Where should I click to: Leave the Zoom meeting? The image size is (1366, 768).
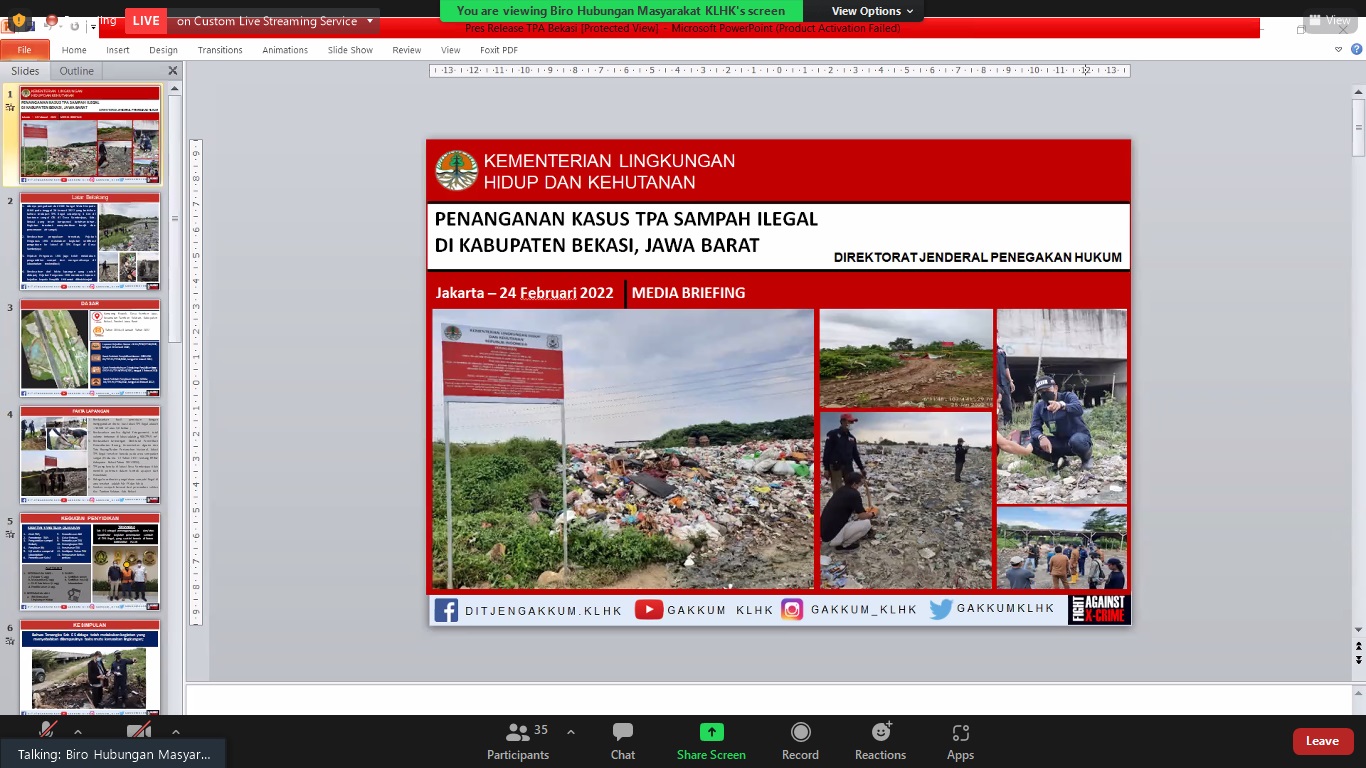coord(1322,741)
